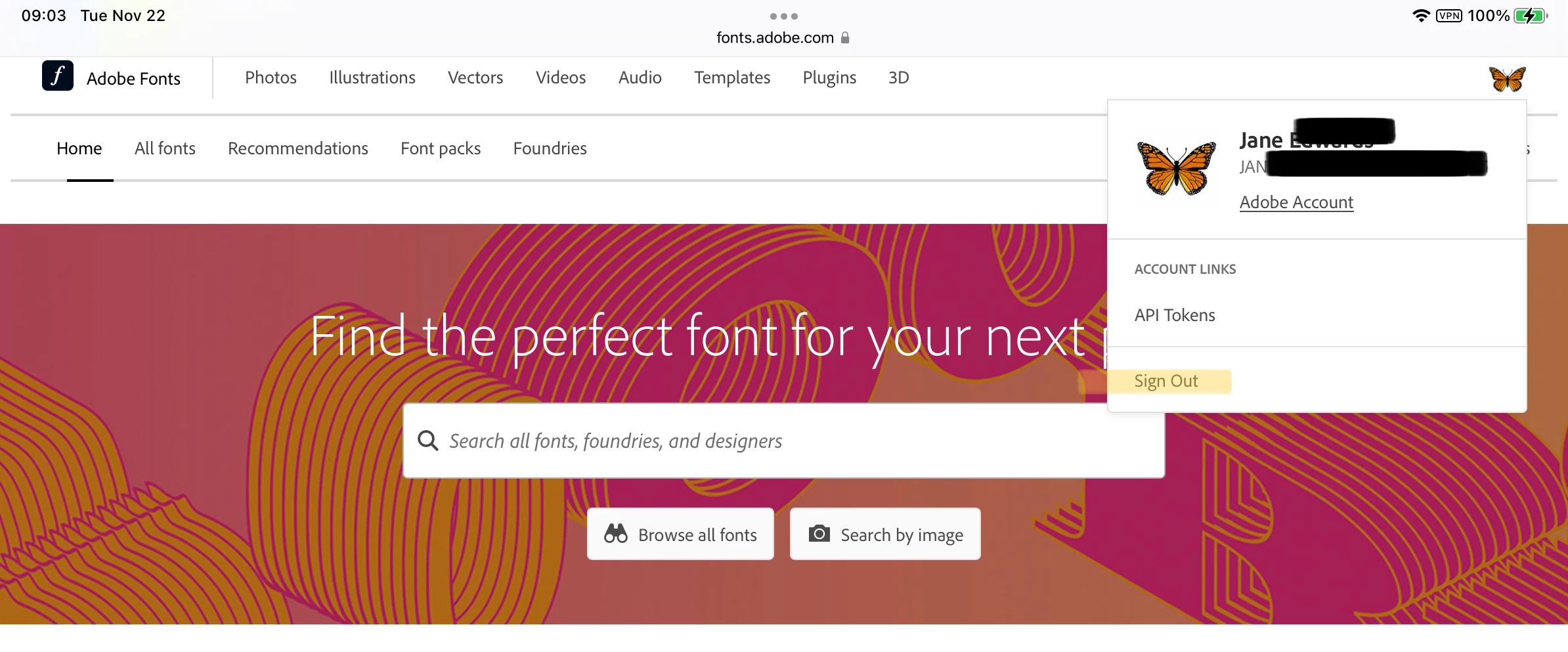The image size is (1568, 652).
Task: Tap the Wi-Fi status icon
Action: click(1421, 15)
